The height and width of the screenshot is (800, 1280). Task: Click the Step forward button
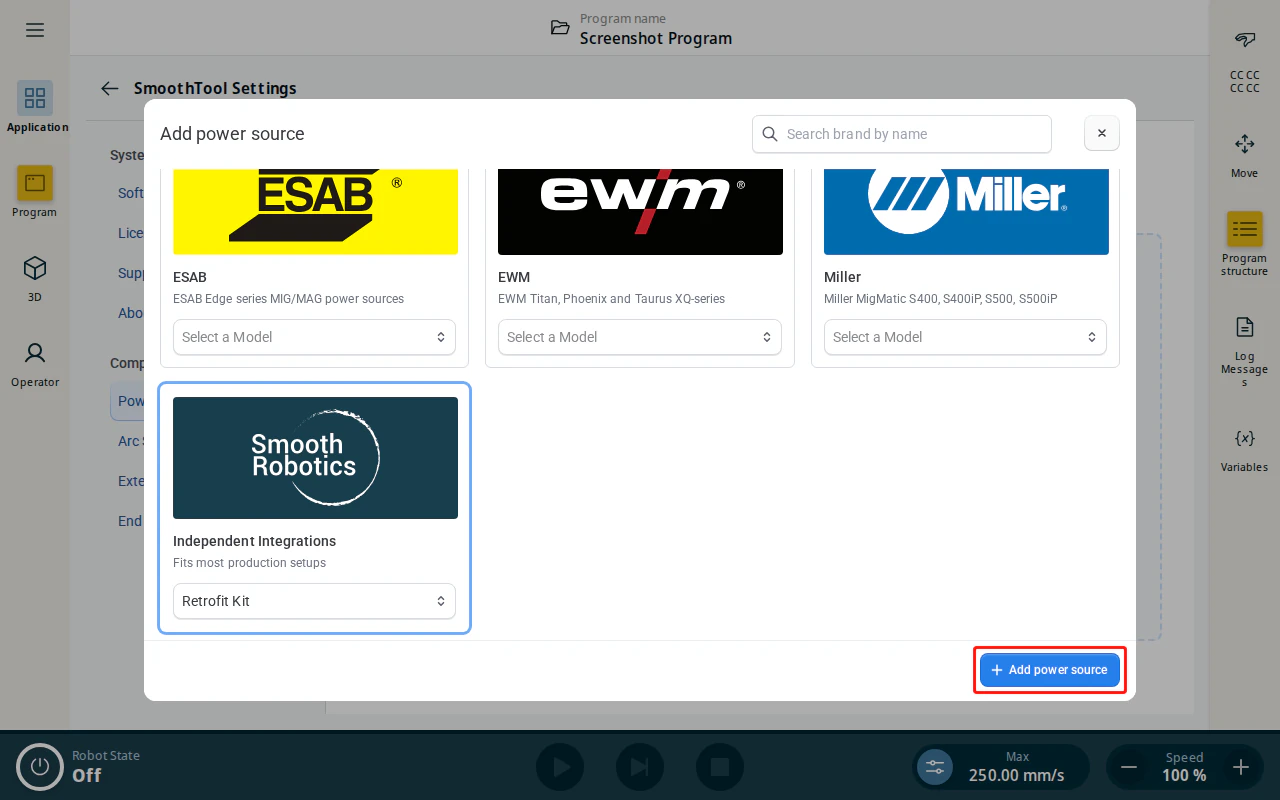pyautogui.click(x=640, y=767)
